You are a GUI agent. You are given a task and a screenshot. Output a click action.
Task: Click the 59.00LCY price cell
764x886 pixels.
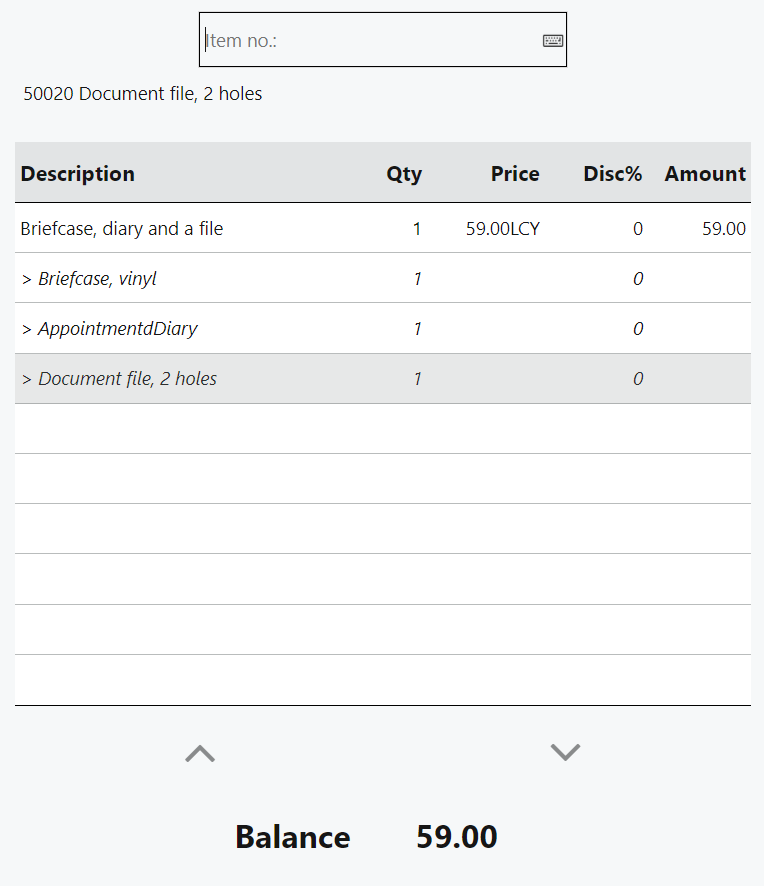[502, 229]
